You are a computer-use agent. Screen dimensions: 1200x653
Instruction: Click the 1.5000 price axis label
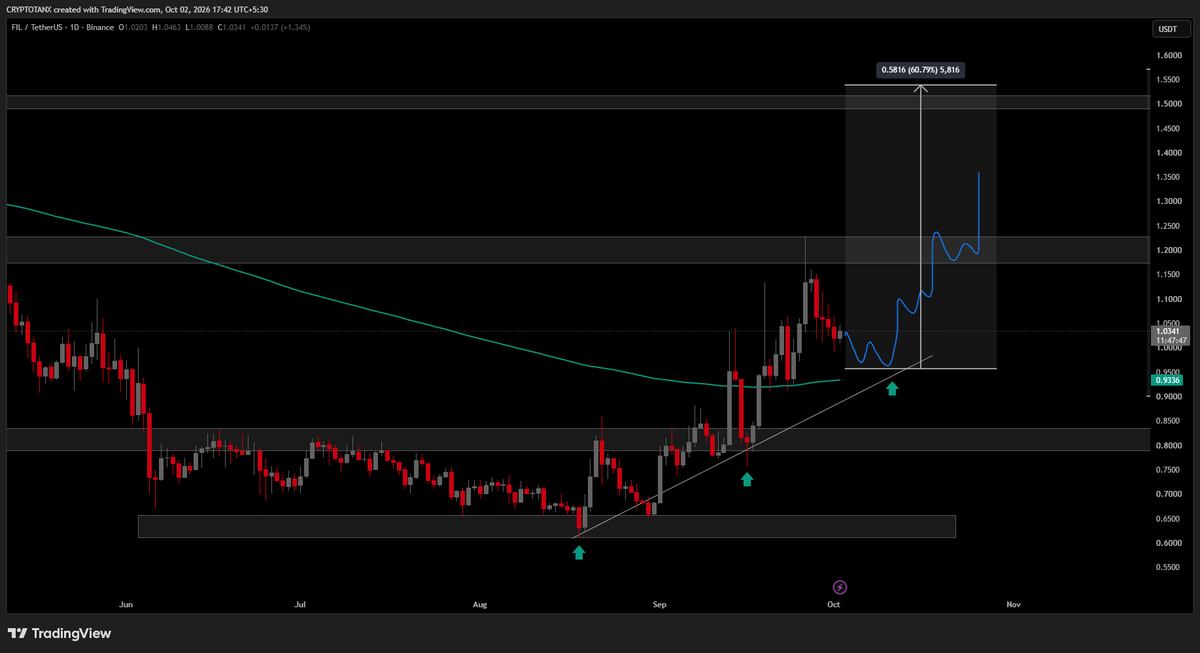click(1169, 104)
